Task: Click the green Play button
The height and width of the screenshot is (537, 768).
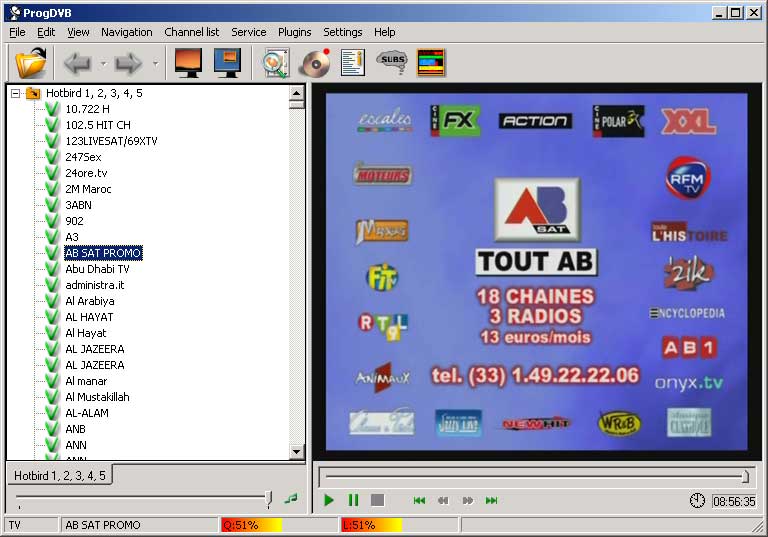Action: pyautogui.click(x=329, y=501)
